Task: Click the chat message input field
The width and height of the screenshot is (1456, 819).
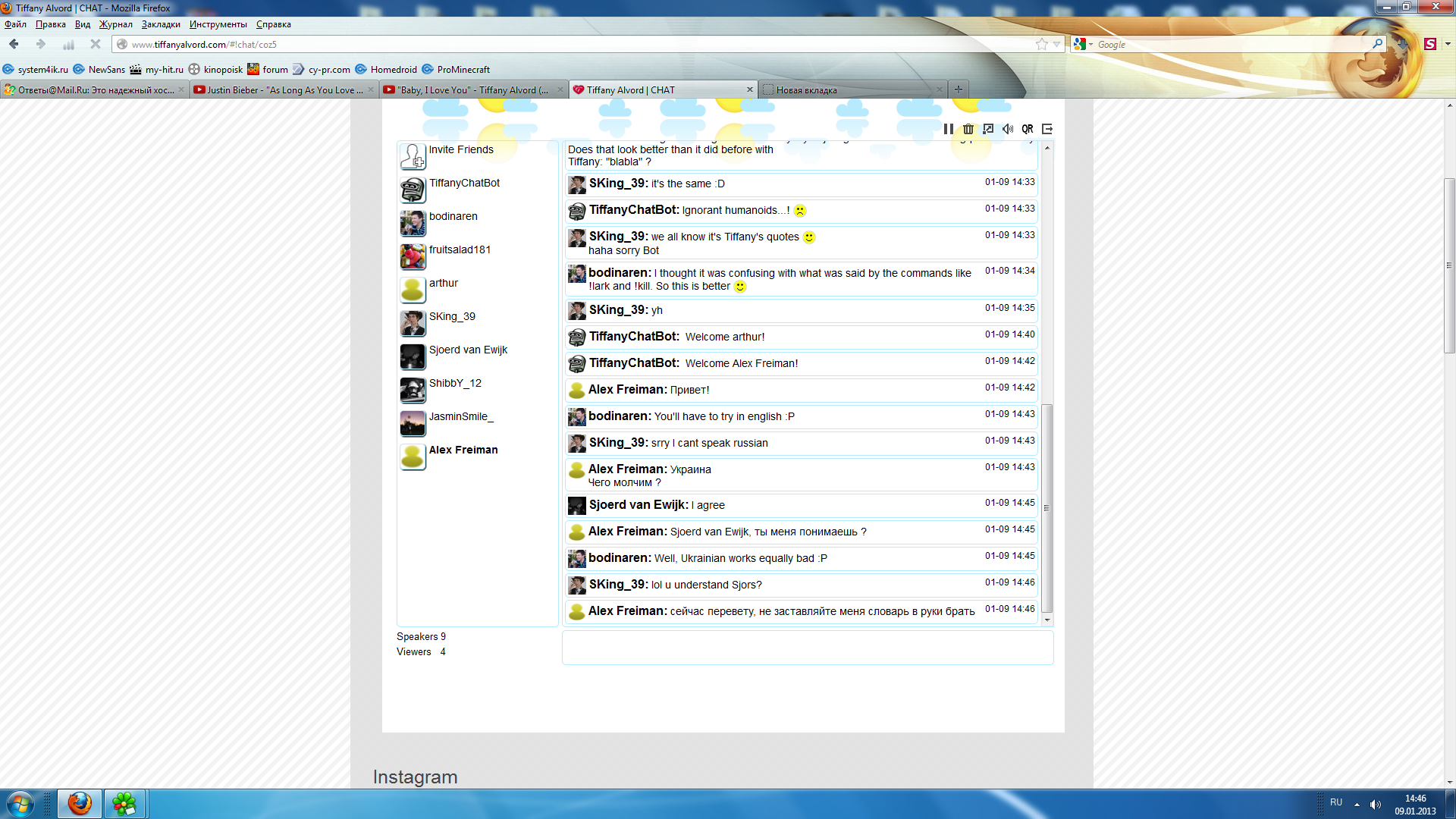Action: 807,648
